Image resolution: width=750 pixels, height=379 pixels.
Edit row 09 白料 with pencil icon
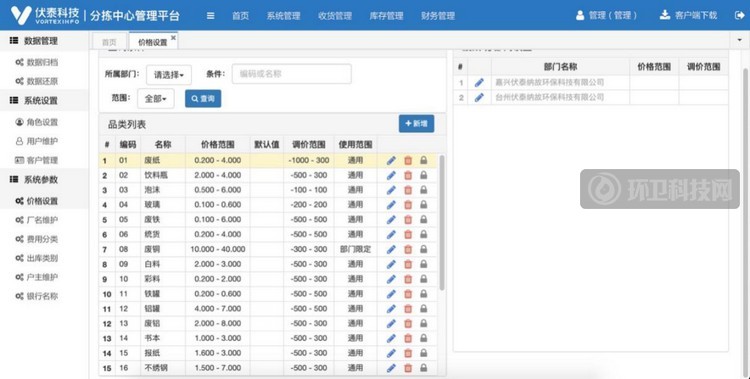pos(391,264)
